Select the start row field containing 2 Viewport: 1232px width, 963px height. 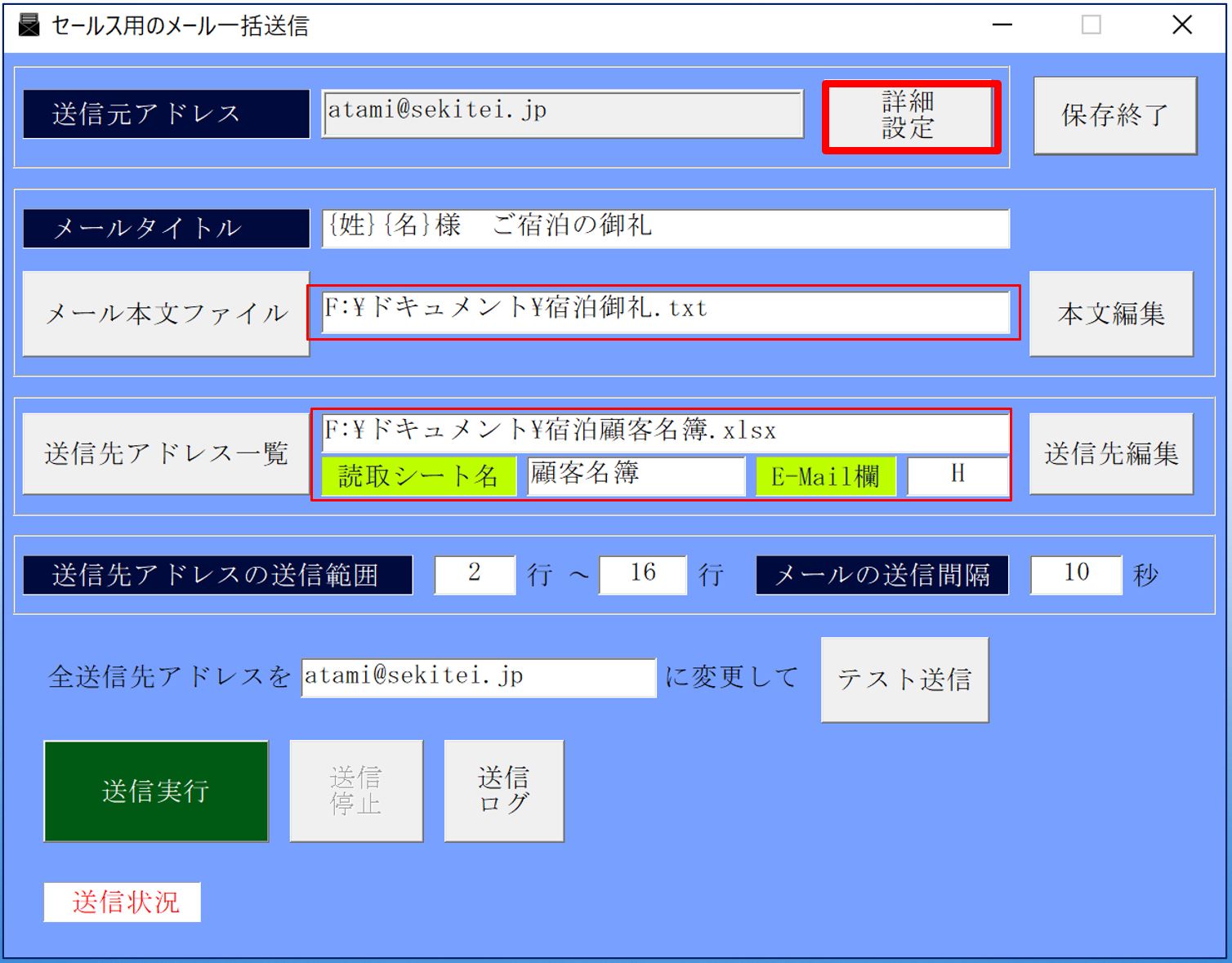(x=474, y=574)
